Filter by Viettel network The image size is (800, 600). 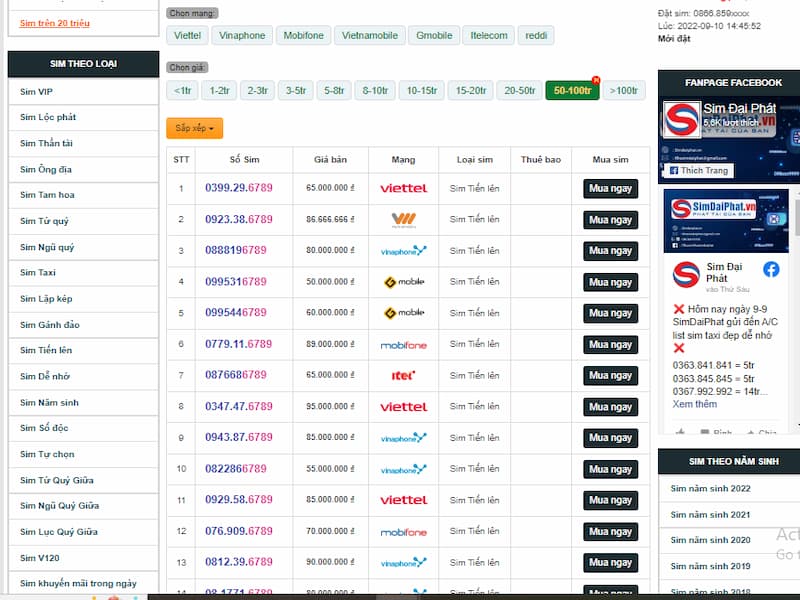pos(187,36)
